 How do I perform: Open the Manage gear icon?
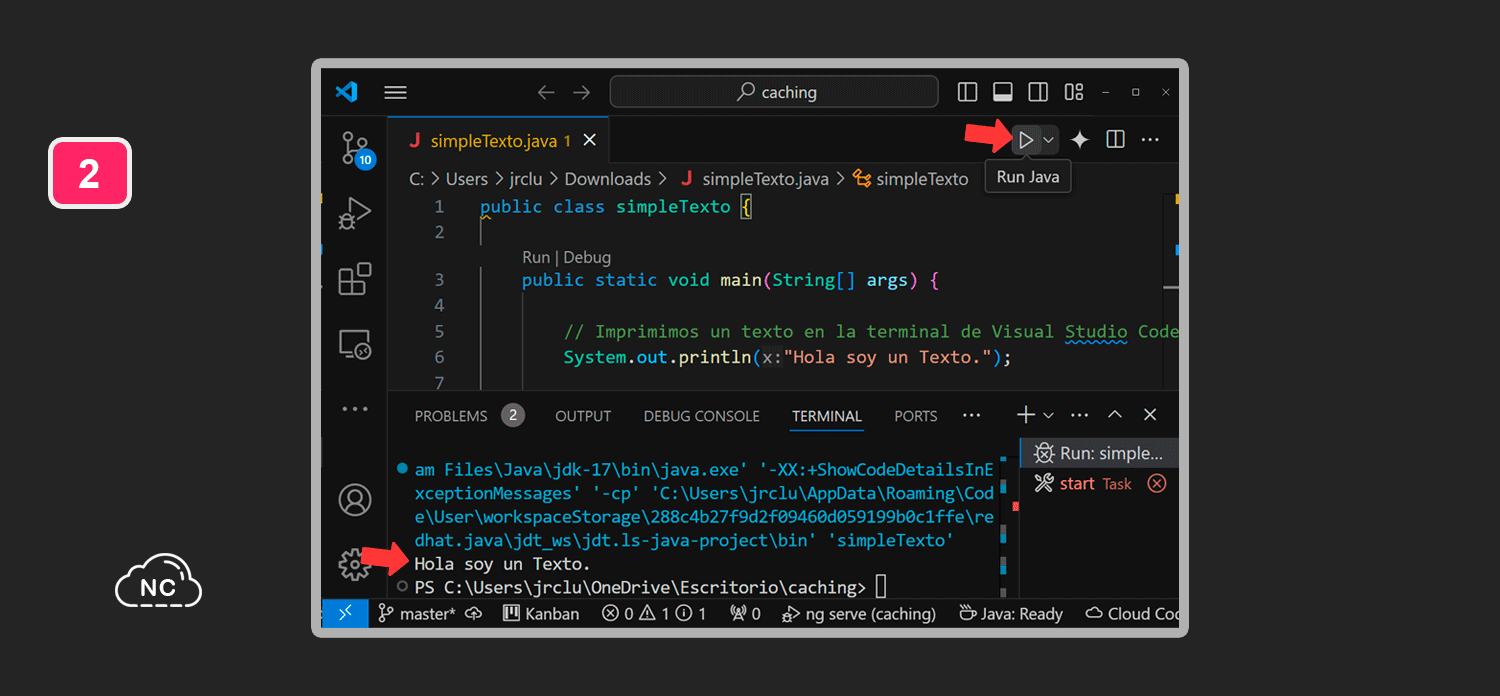(x=353, y=565)
